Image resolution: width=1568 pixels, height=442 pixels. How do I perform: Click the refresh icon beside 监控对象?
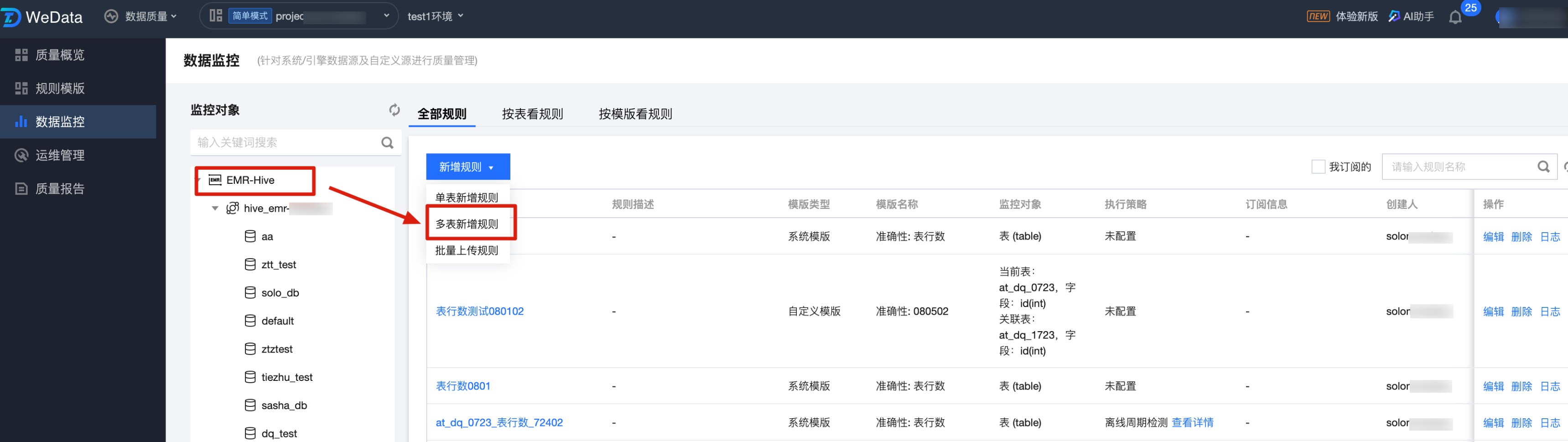point(395,110)
